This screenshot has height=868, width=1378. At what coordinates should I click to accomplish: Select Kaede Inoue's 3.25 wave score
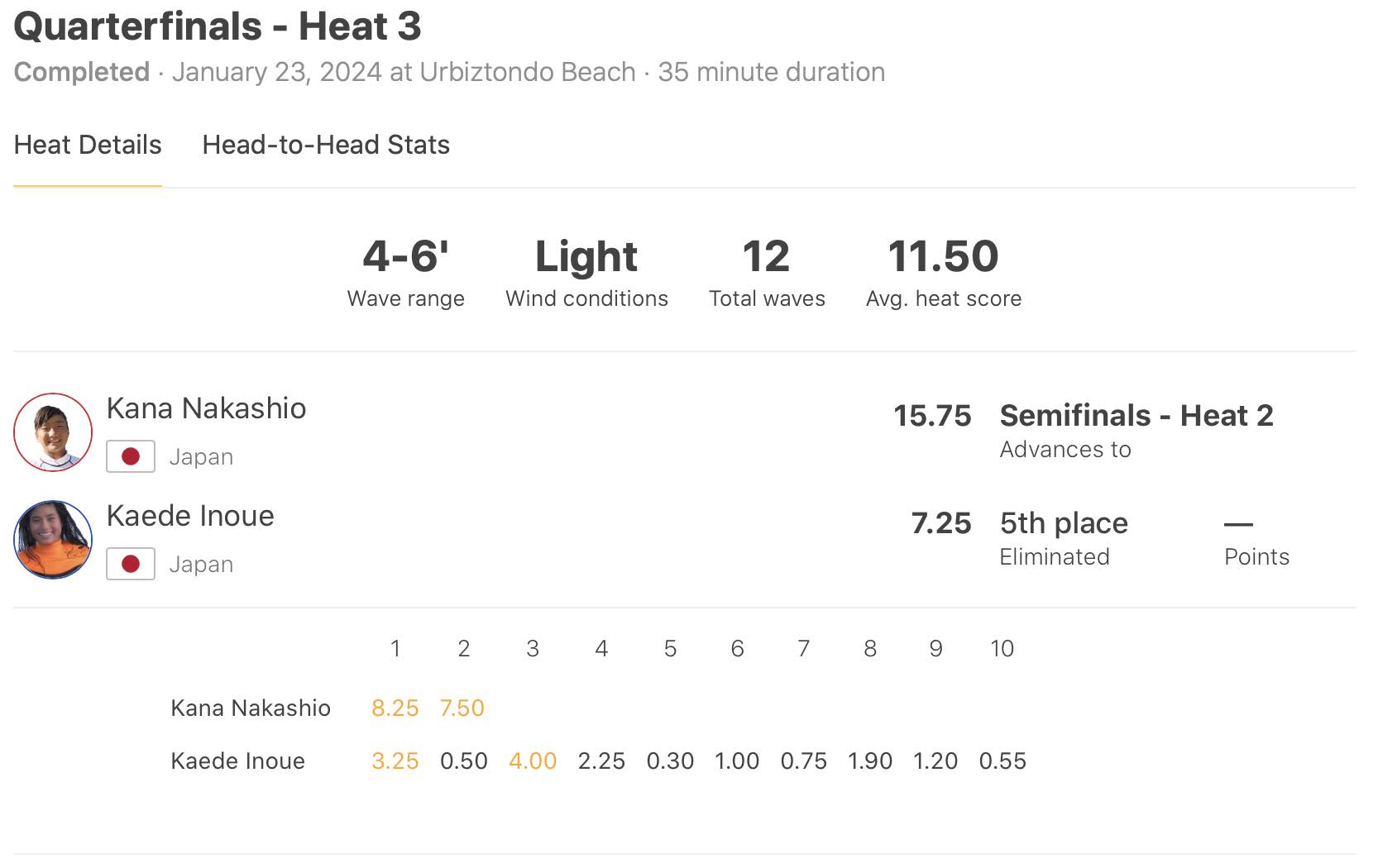click(395, 761)
